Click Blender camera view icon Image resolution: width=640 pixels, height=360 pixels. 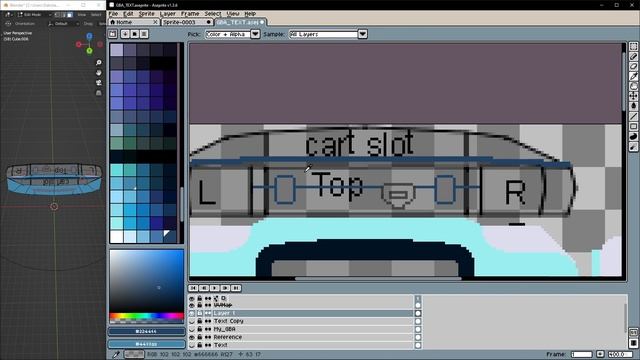pos(98,83)
